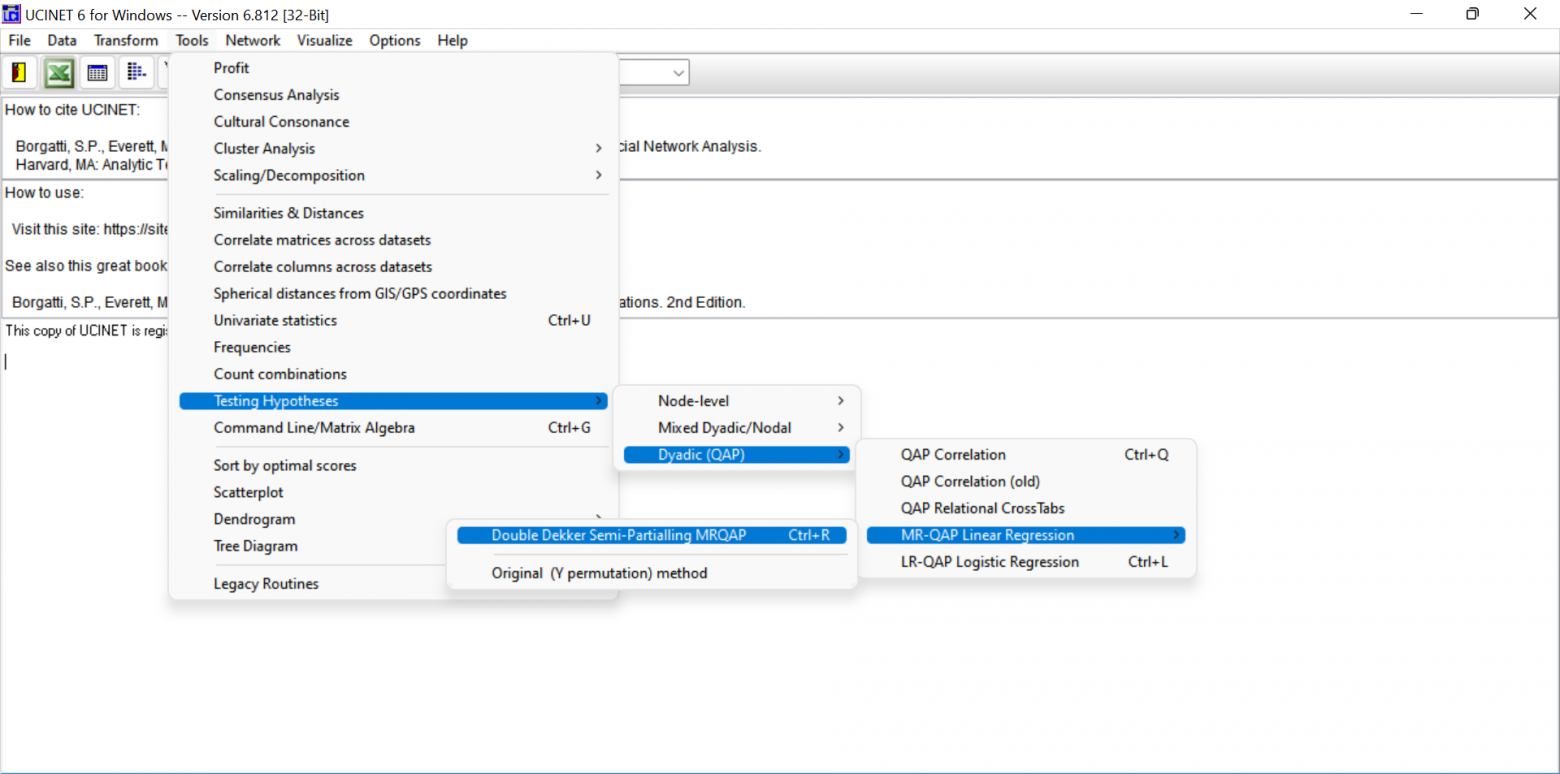1560x774 pixels.
Task: Choose QAP Relational CrossTabs
Action: click(1026, 509)
